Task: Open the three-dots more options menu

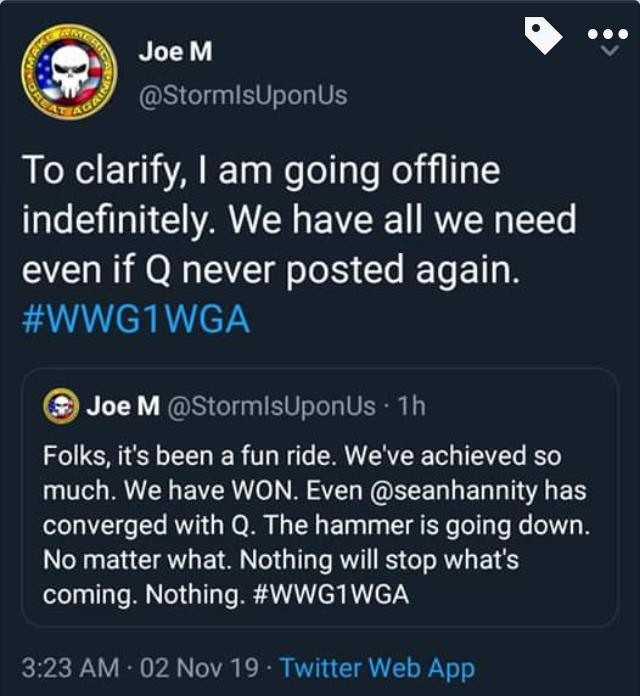Action: pos(607,33)
